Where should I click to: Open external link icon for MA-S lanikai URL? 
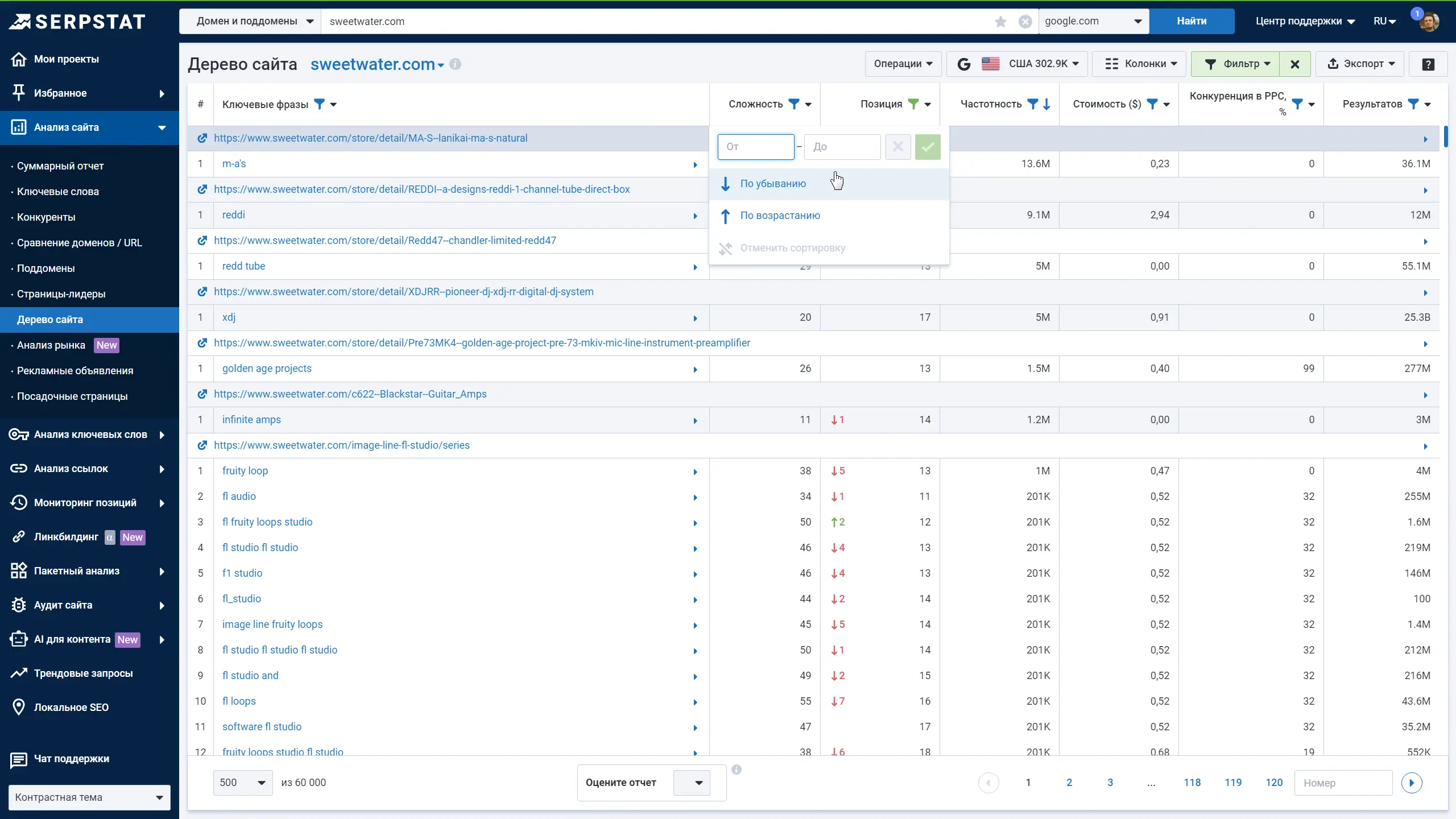pos(202,138)
